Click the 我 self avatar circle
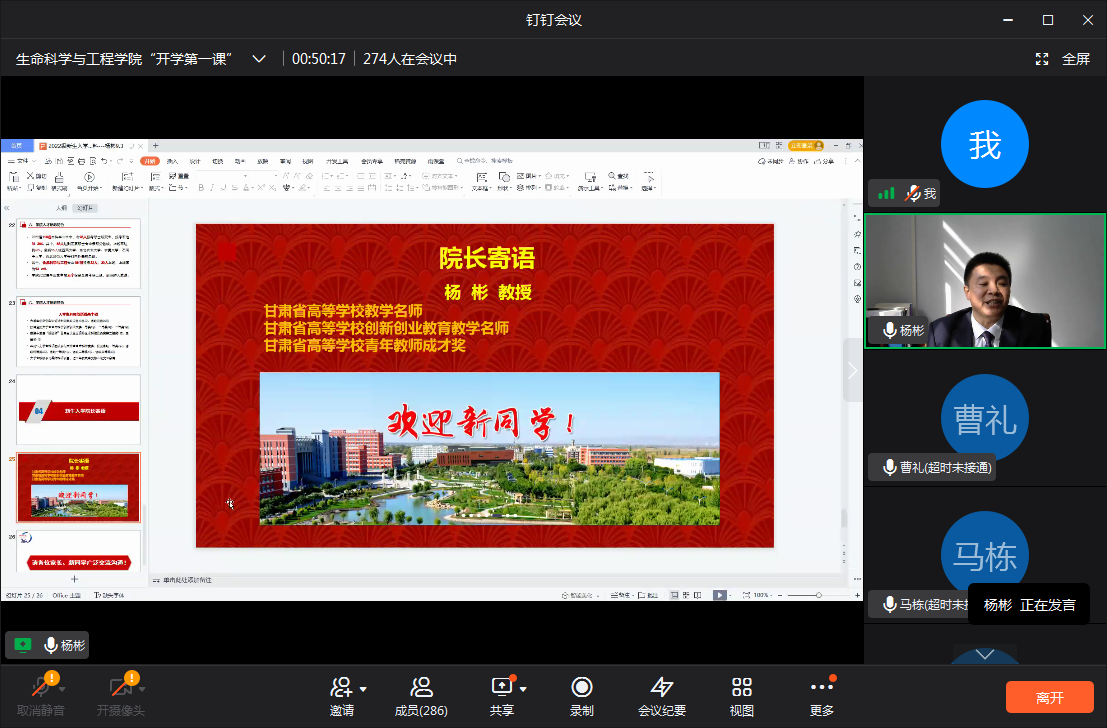 [985, 145]
